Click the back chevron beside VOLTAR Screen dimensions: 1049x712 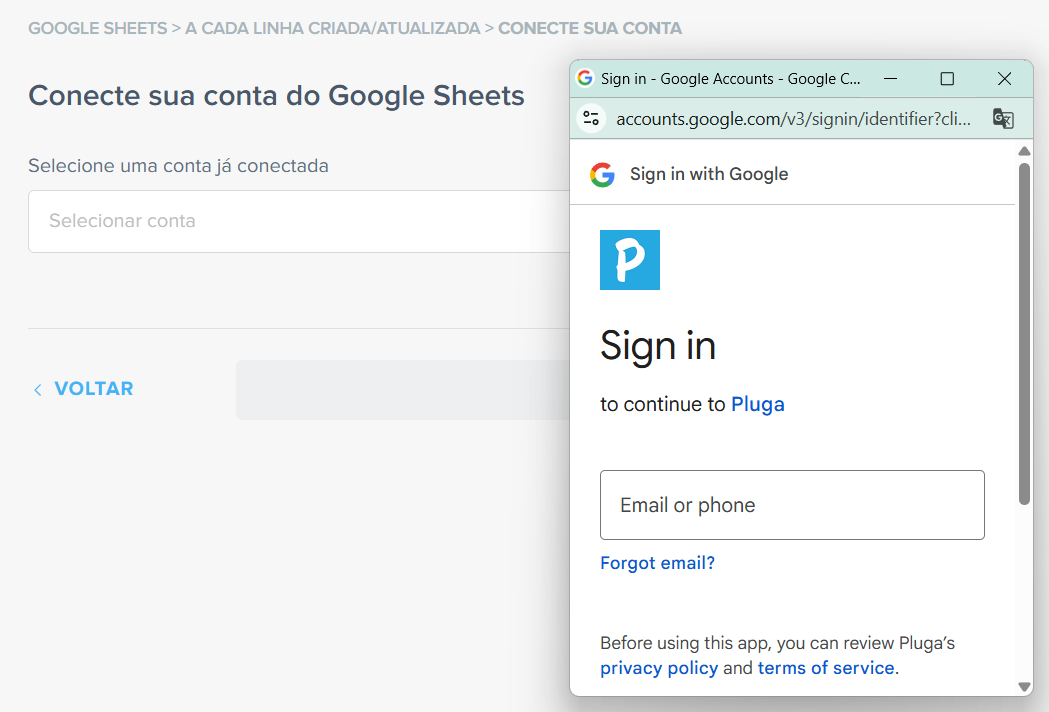coord(37,389)
